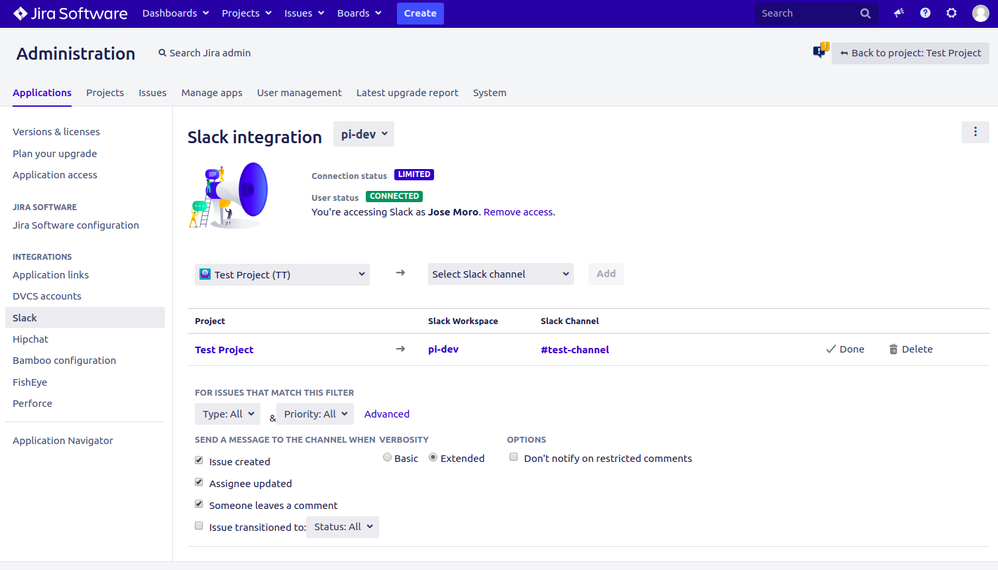998x570 pixels.
Task: Expand the Issues menu in top bar
Action: point(304,13)
